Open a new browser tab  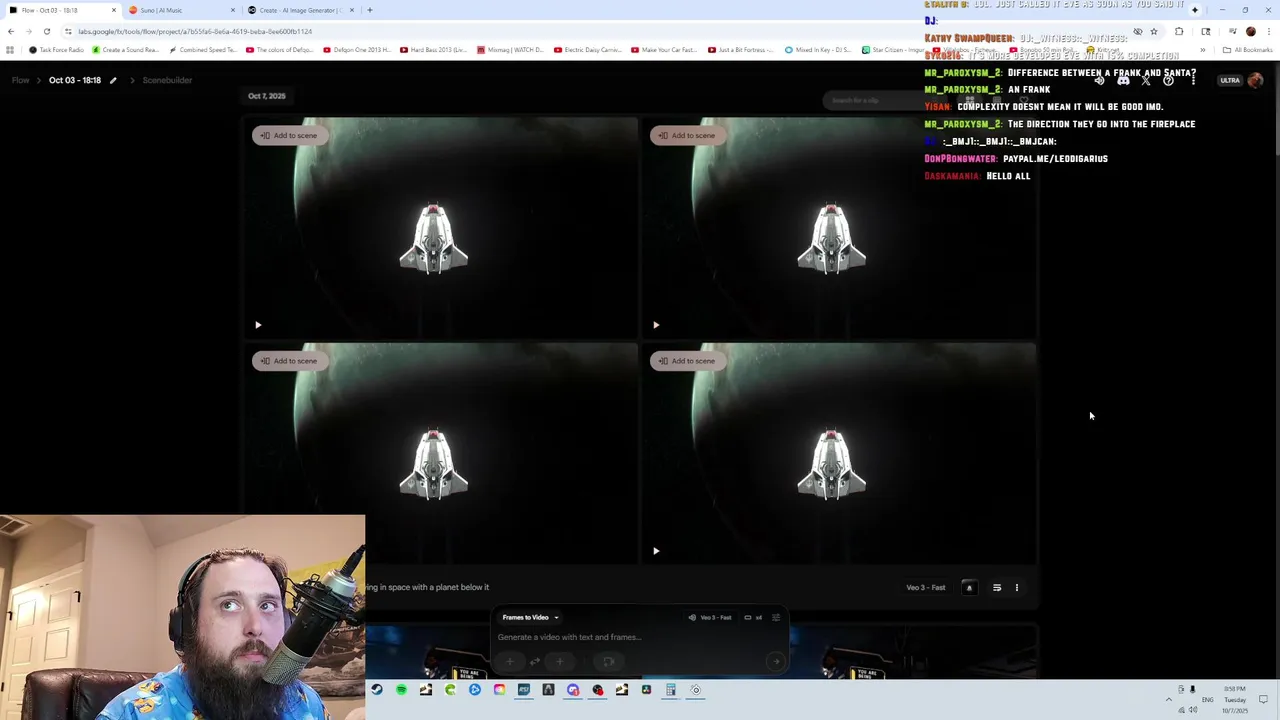coord(370,10)
